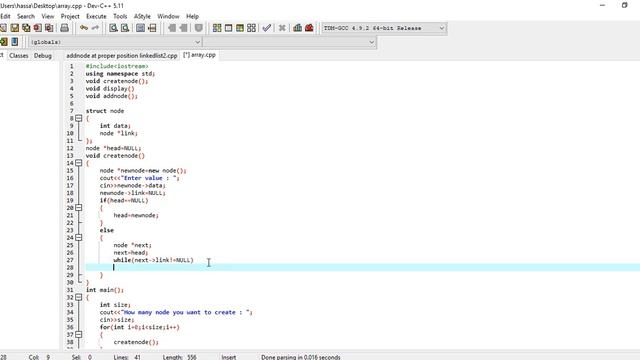Viewport: 640px width, 360px height.
Task: Click the 'struct node' code line
Action: 104,111
